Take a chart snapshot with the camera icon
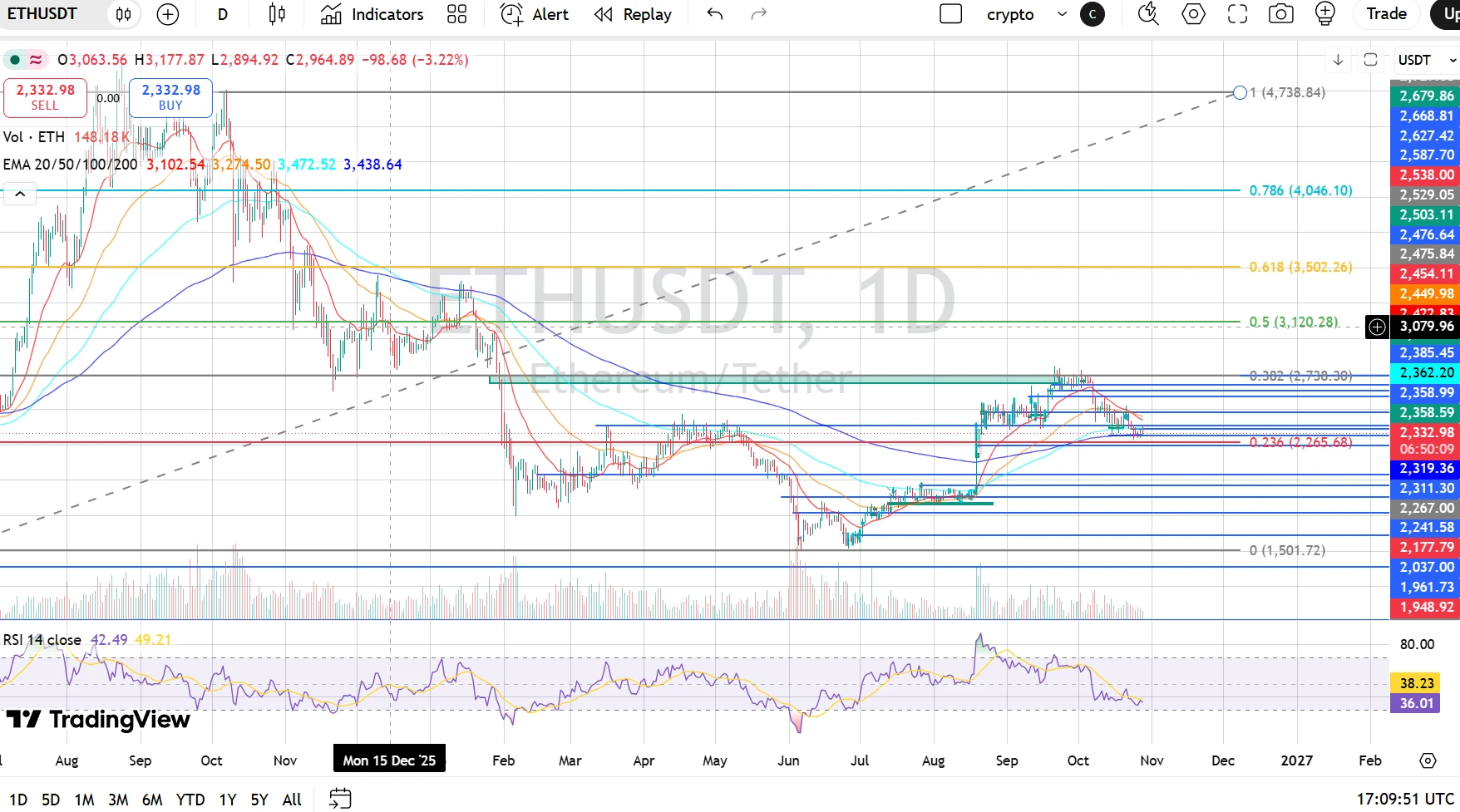Screen dimensions: 1460x812 tap(1281, 14)
